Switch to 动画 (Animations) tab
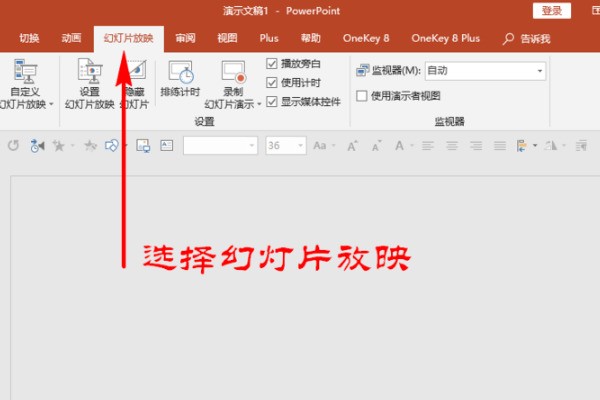 point(71,38)
